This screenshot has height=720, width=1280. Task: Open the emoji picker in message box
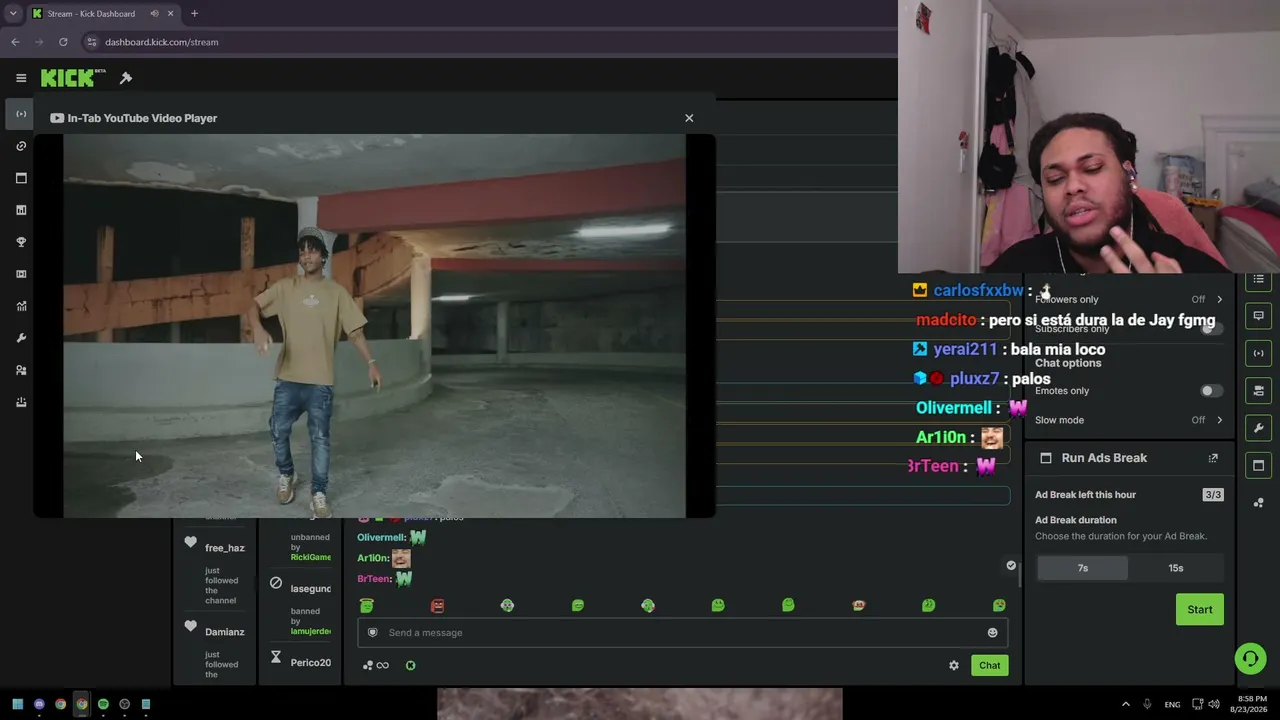992,632
